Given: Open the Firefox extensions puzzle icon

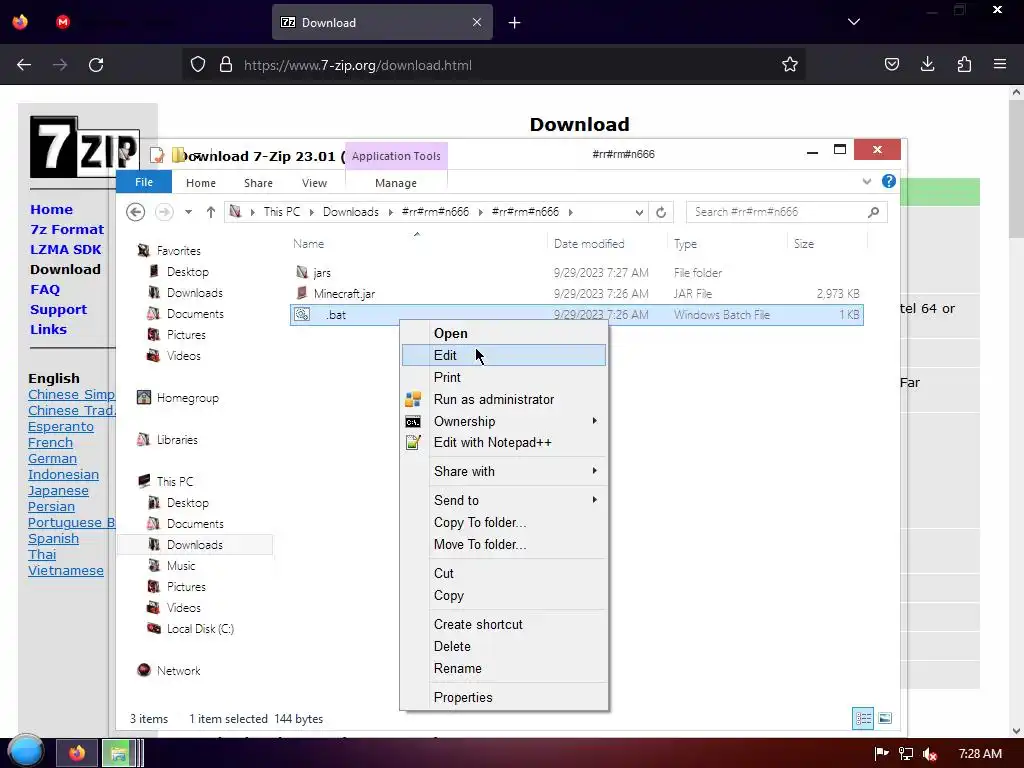Looking at the screenshot, I should [964, 65].
